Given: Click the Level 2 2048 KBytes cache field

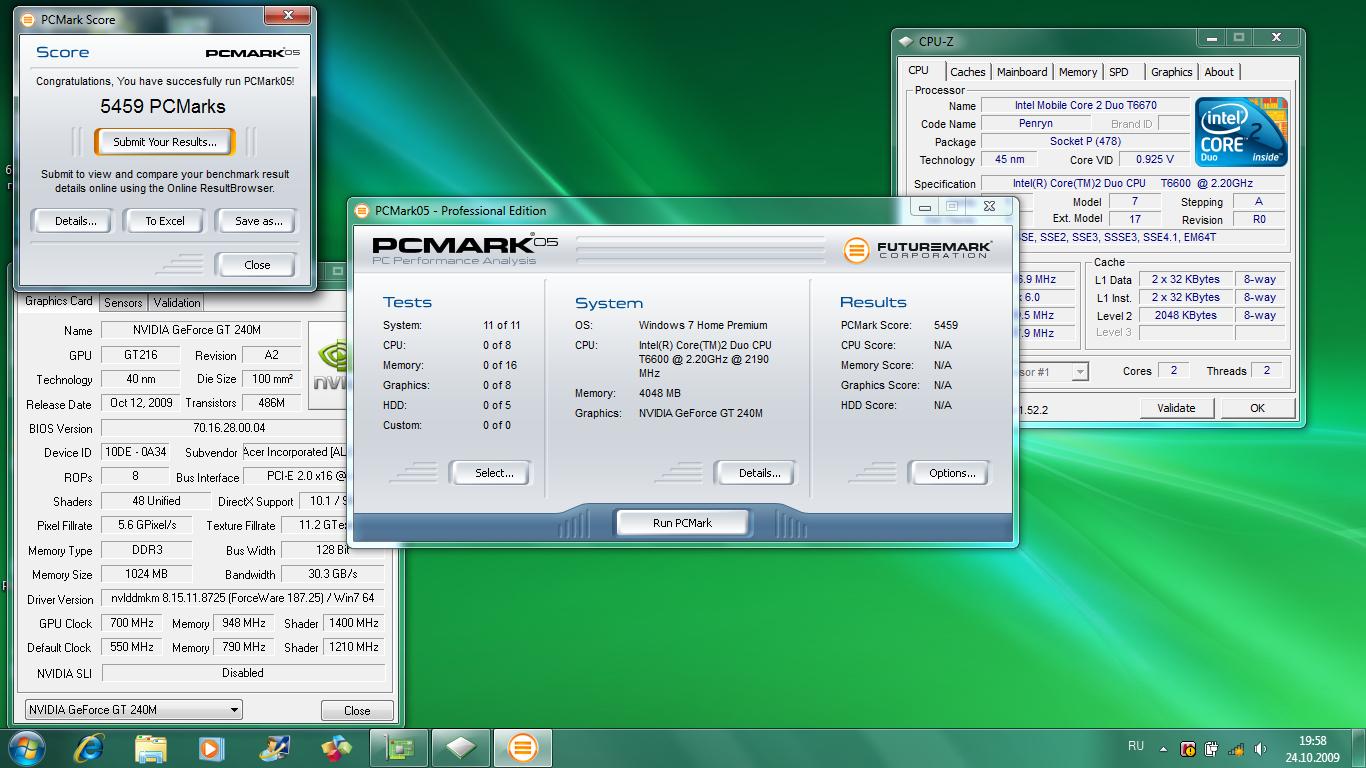Looking at the screenshot, I should tap(1184, 315).
